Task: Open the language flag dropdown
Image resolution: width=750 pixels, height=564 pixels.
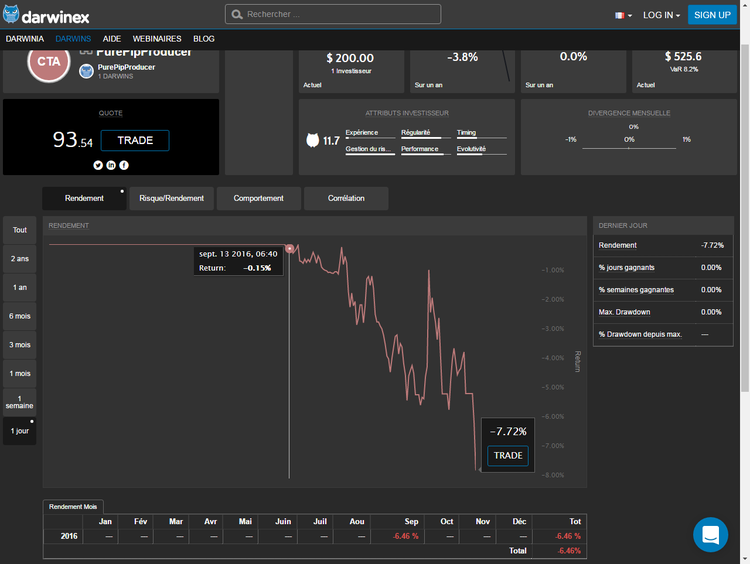Action: tap(623, 15)
